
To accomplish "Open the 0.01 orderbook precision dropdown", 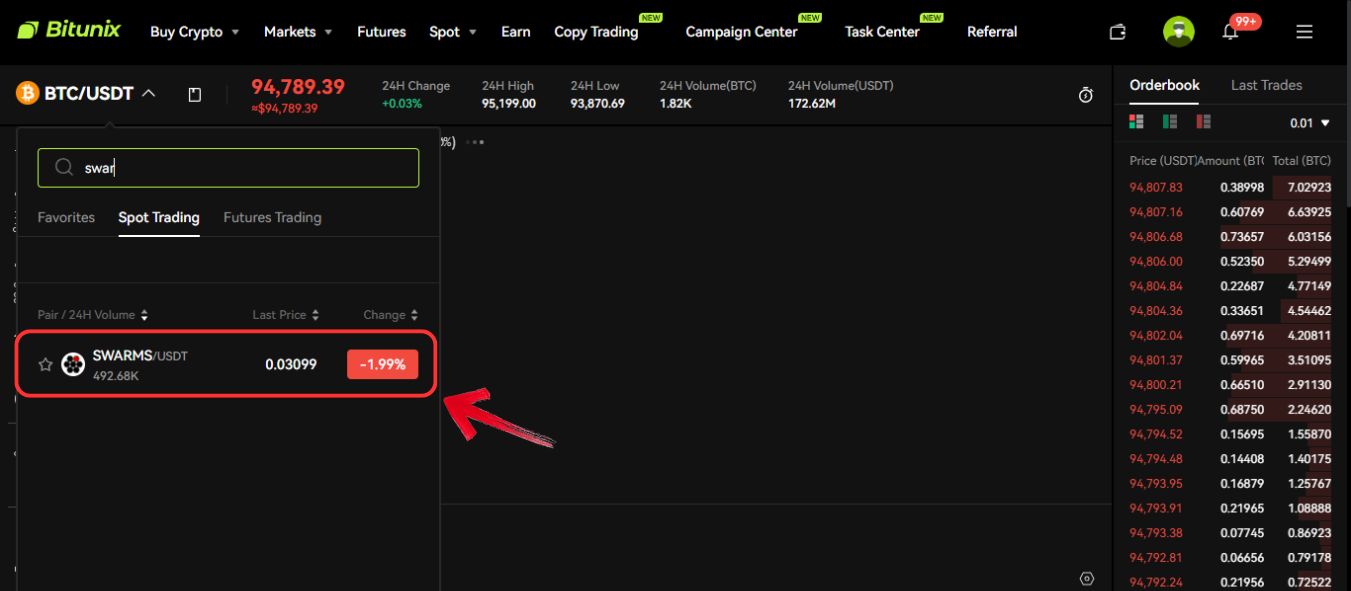I will point(1310,123).
